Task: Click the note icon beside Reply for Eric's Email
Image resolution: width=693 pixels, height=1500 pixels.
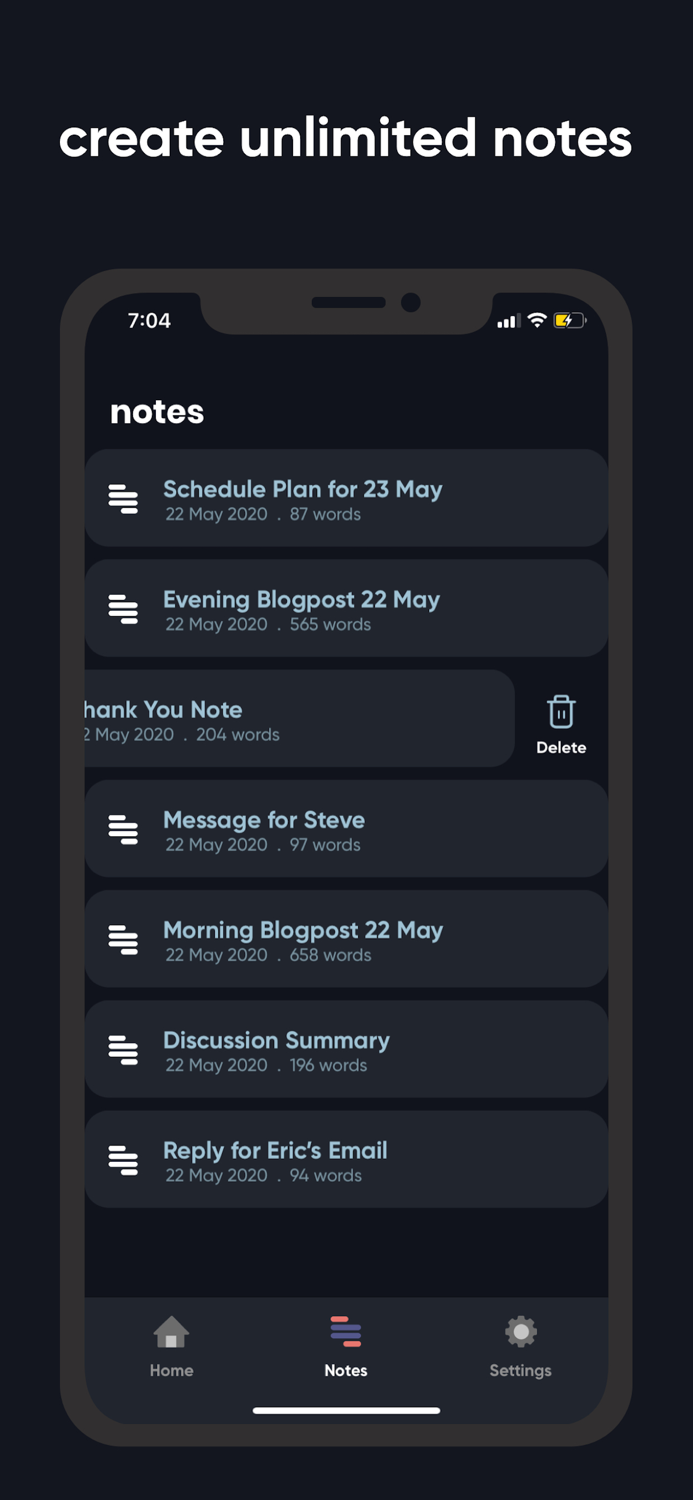Action: tap(124, 1159)
